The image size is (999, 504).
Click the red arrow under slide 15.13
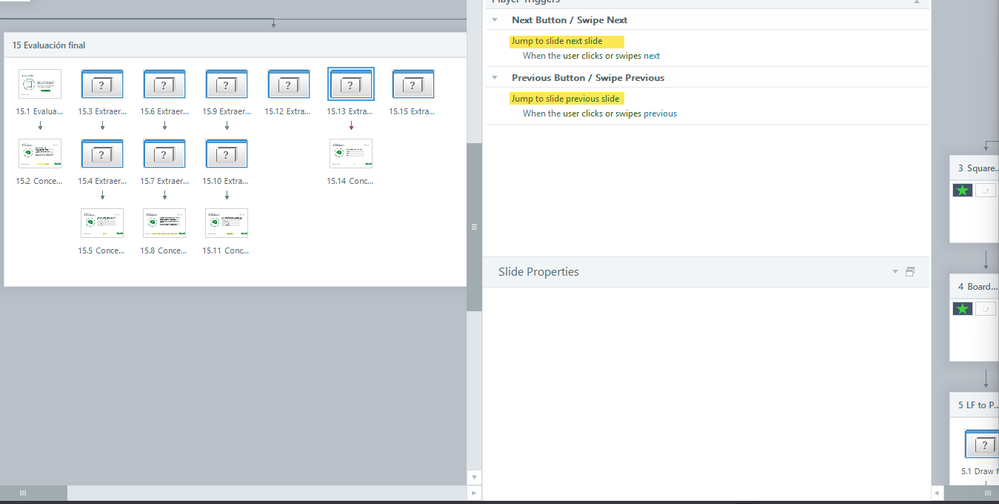click(x=351, y=126)
